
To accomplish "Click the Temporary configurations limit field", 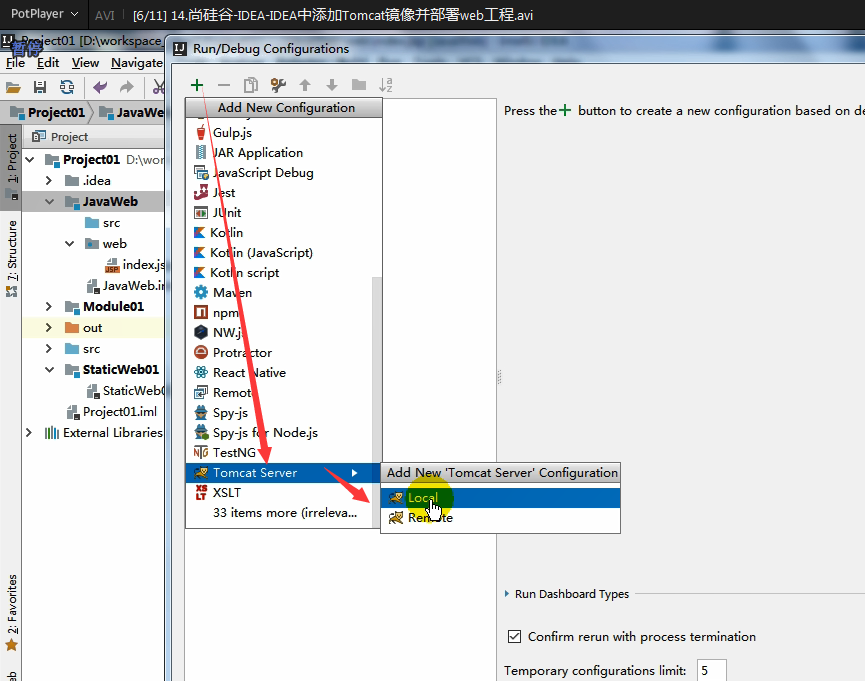I will [711, 671].
